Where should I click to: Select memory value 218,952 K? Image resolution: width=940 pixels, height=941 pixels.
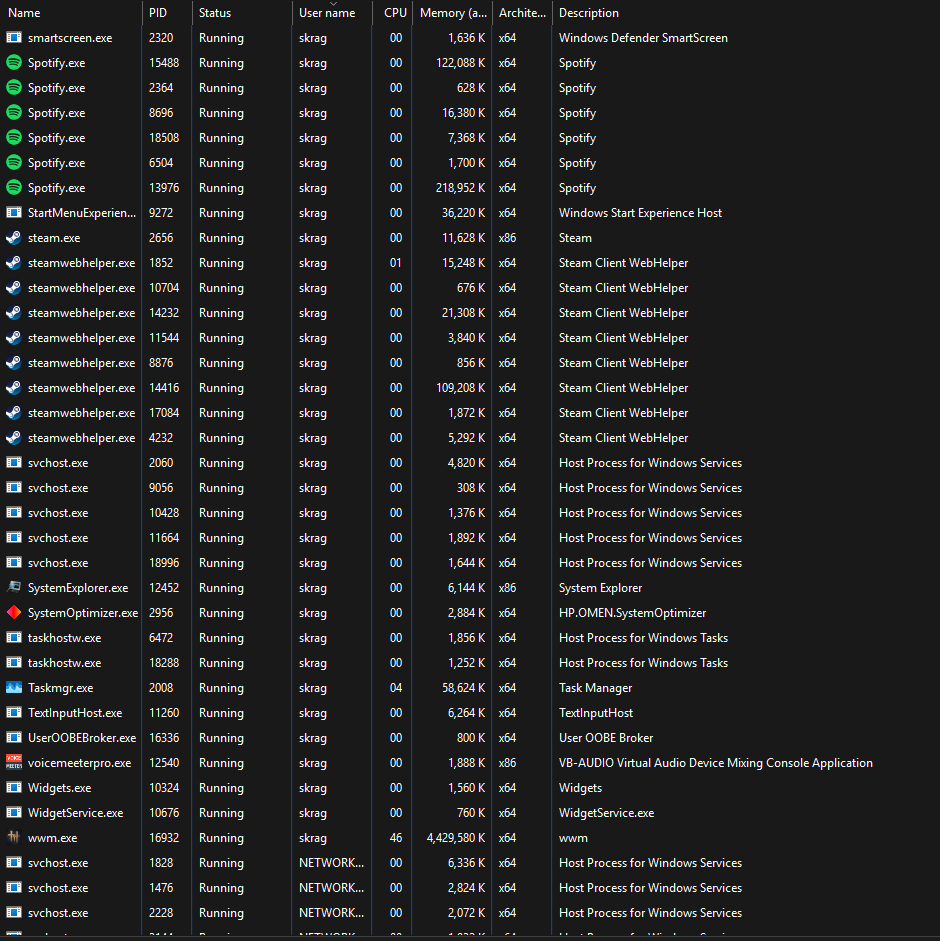(x=460, y=187)
